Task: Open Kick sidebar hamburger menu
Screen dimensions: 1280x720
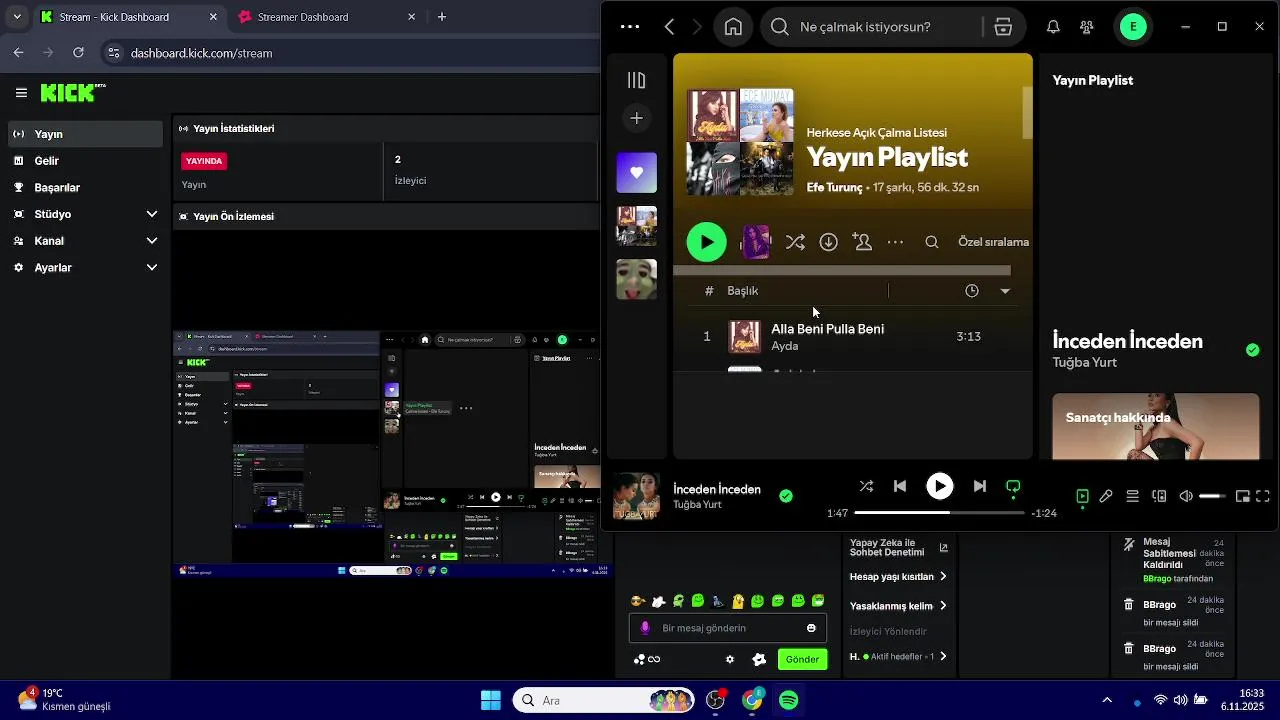Action: tap(21, 93)
